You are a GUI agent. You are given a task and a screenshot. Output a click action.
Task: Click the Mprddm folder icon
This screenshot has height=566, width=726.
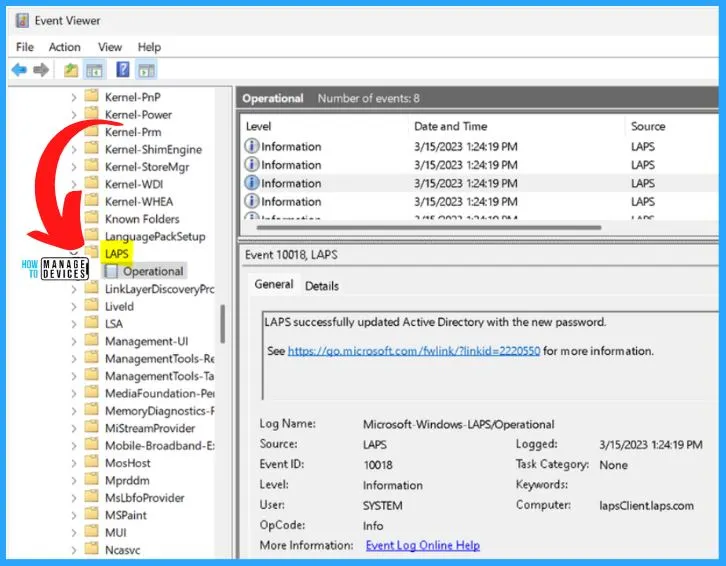pos(92,479)
